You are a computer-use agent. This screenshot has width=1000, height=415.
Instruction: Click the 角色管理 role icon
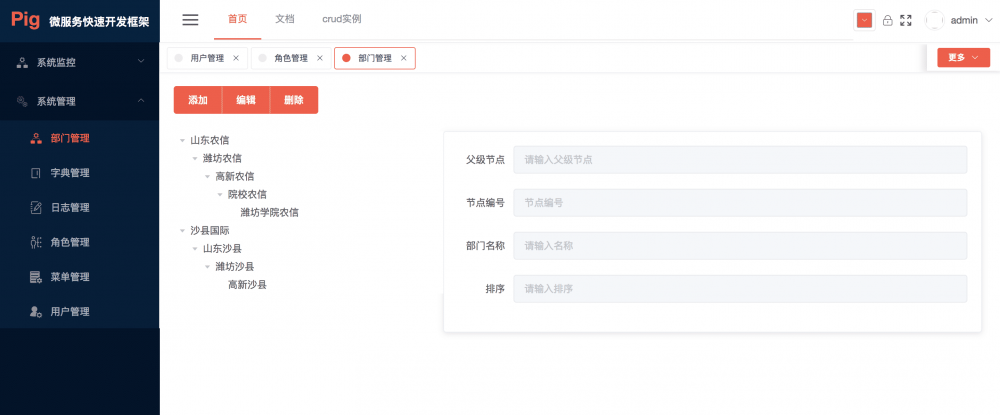click(36, 242)
